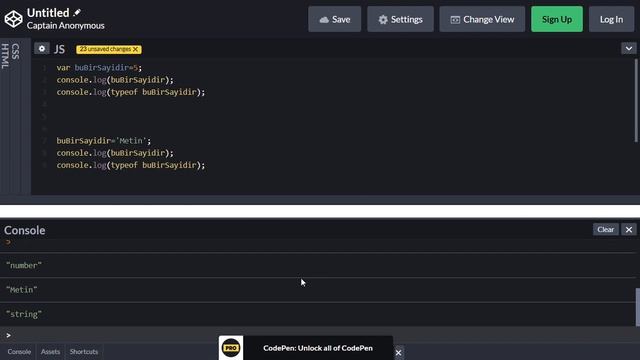640x360 pixels.
Task: Click the JS editor vertical scrollbar
Action: (636, 100)
